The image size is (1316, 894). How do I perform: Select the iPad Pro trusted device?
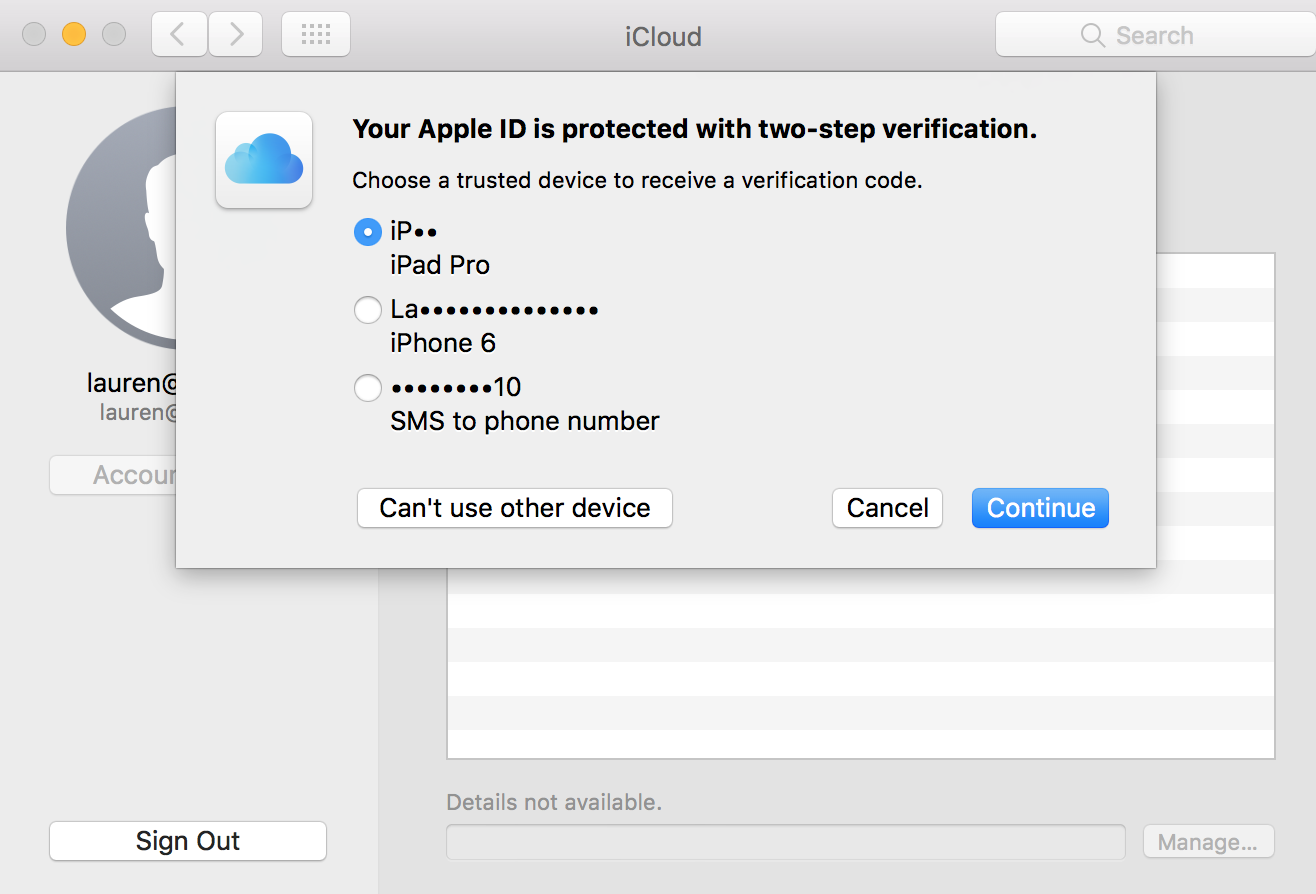pos(368,233)
